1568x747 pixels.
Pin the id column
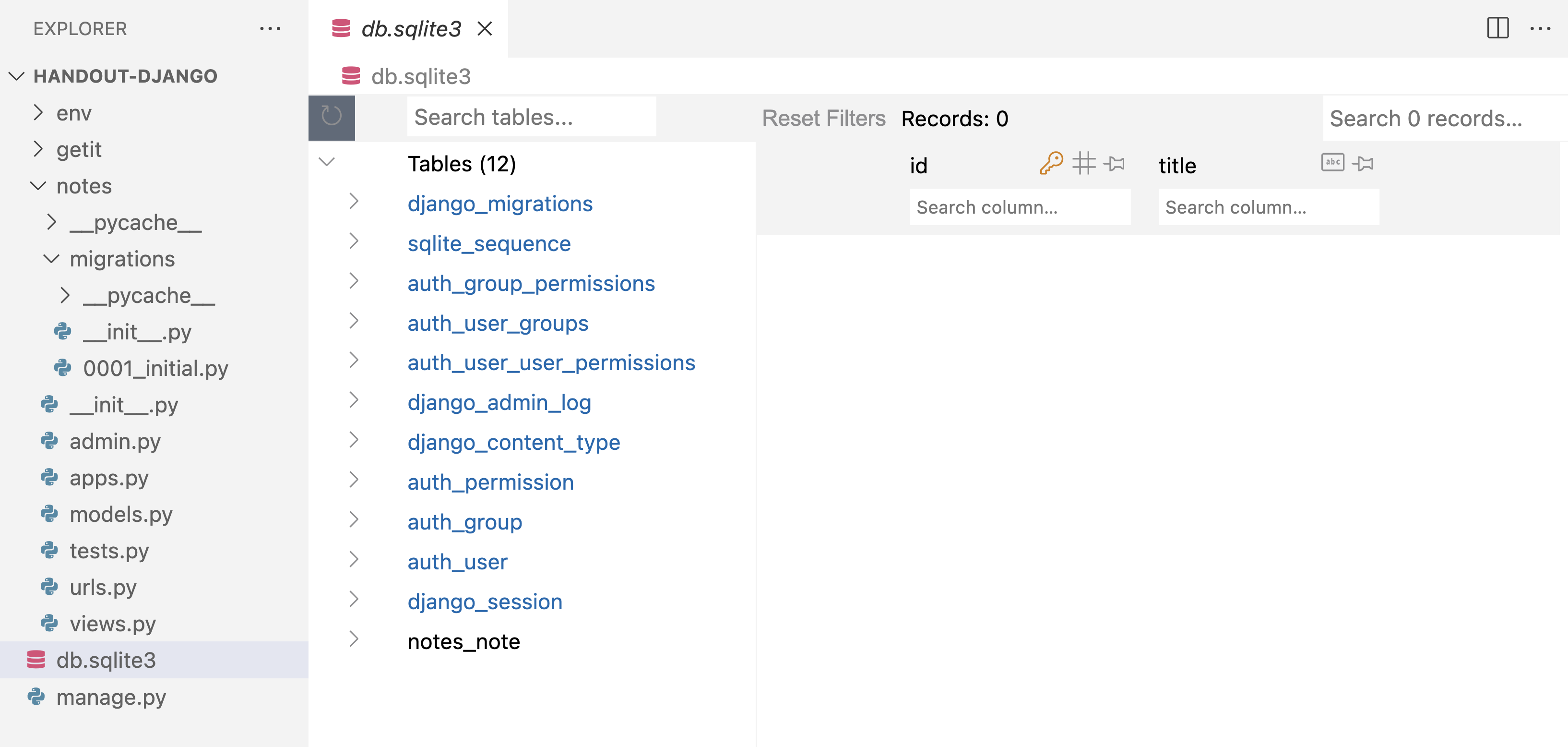[1114, 163]
